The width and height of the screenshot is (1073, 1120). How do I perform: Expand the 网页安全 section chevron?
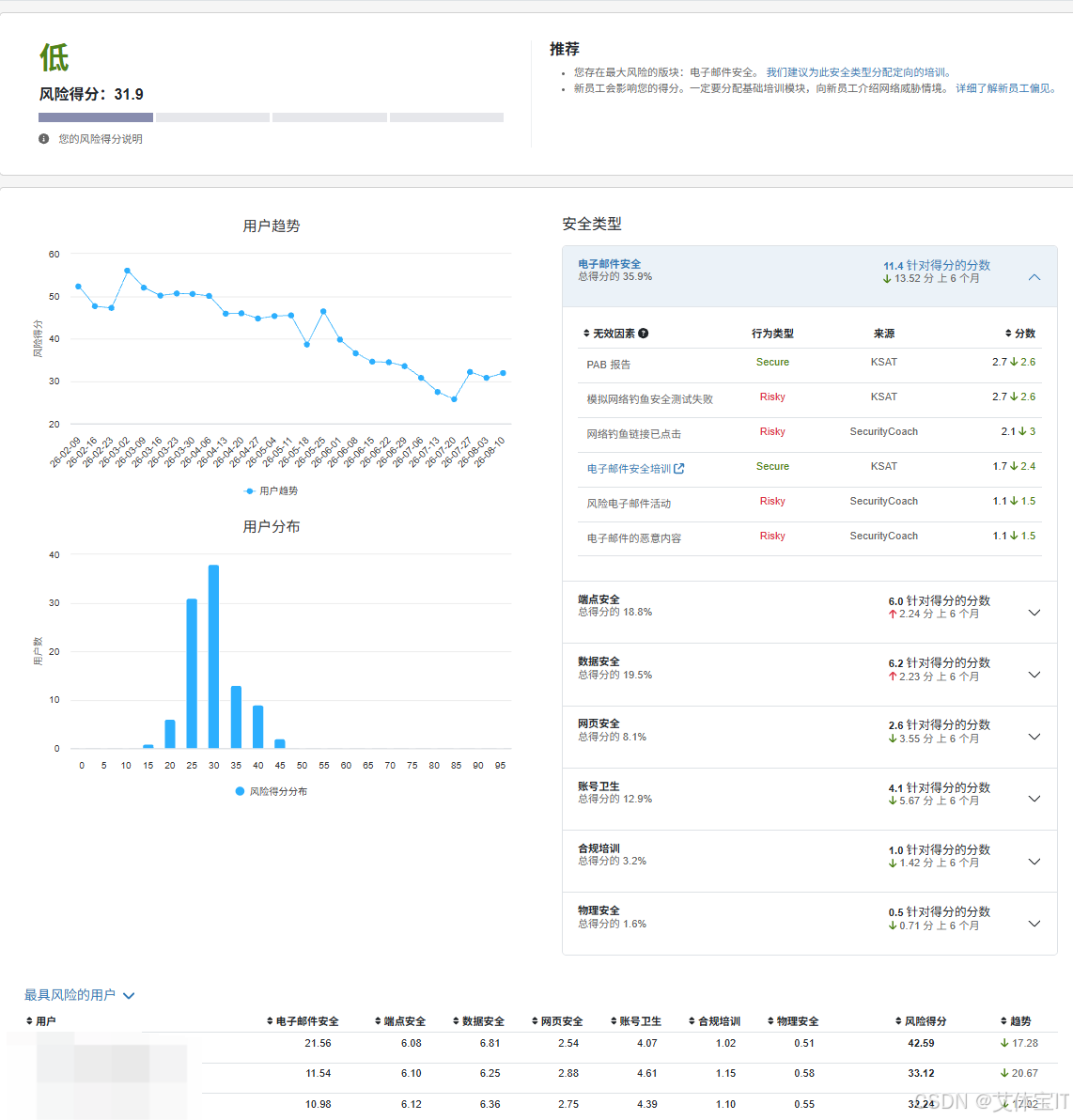tap(1034, 737)
